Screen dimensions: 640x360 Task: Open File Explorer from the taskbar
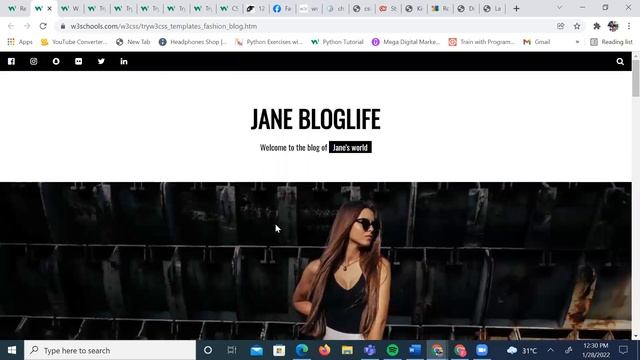click(347, 350)
